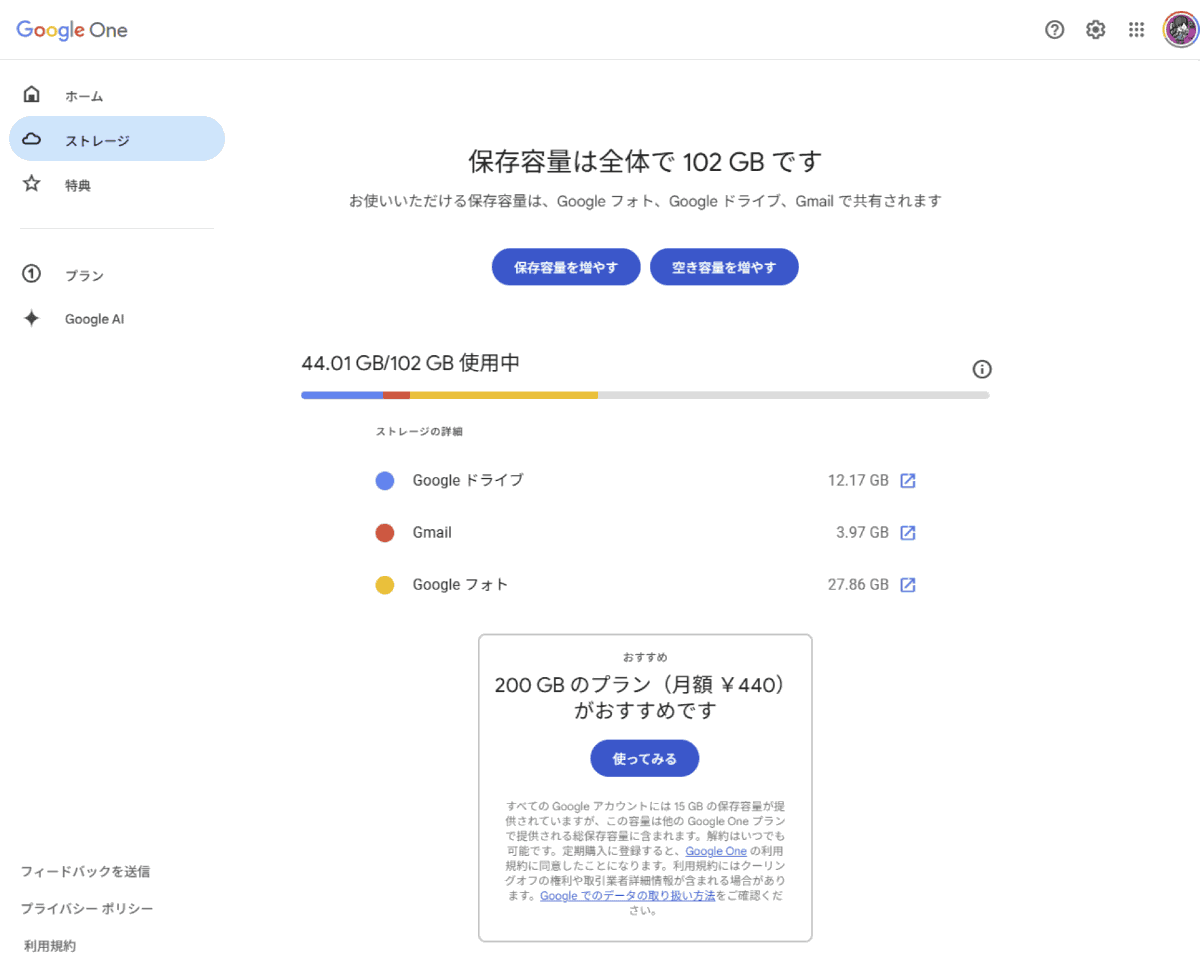Click the 12.17 GB value
Screen dimensions: 1200x978
858,480
